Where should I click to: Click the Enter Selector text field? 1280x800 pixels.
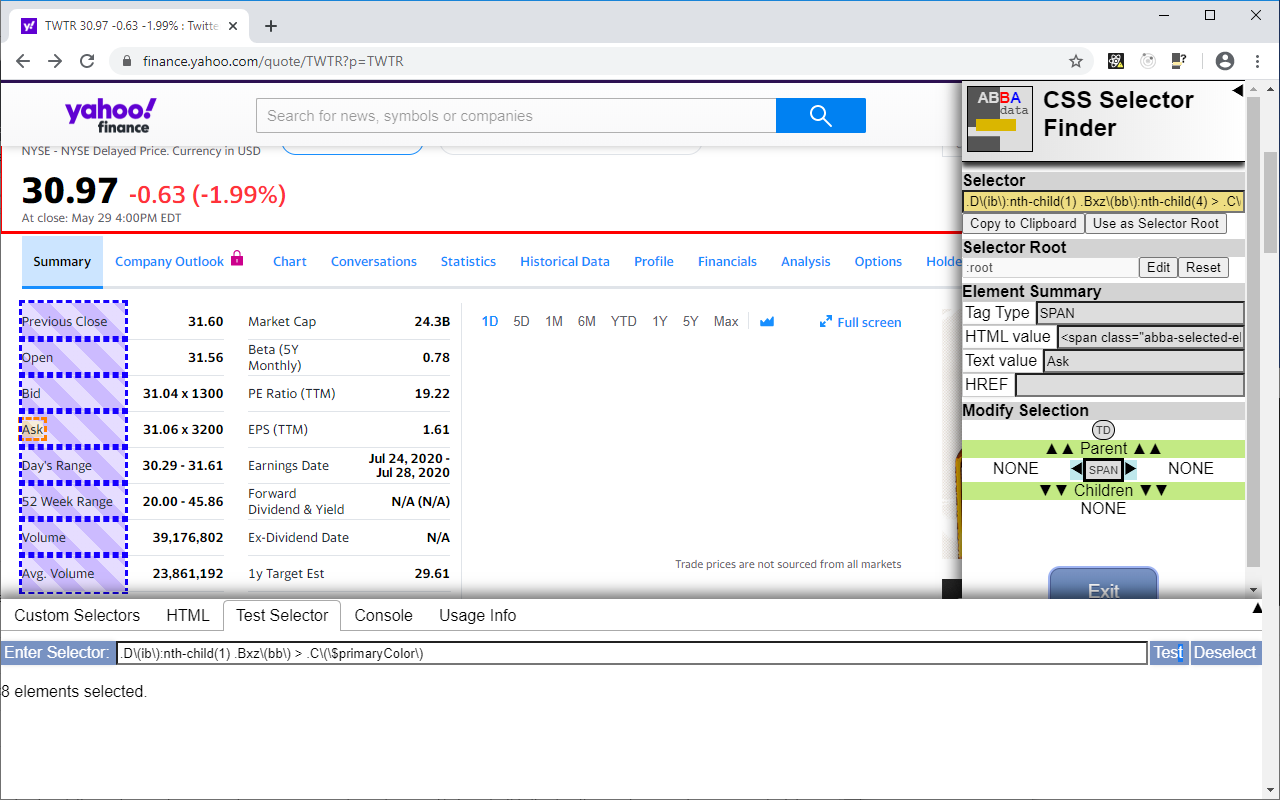[631, 653]
